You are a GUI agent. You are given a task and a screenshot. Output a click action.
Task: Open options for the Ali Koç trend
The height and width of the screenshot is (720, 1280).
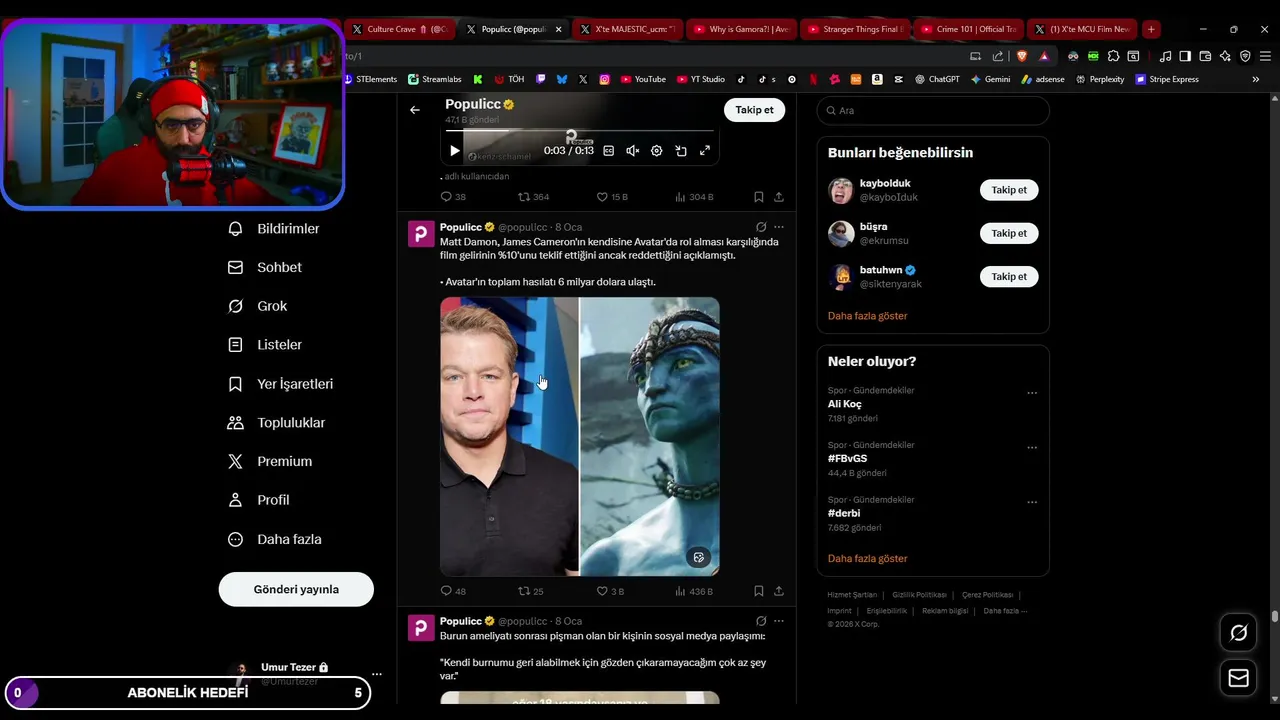click(1032, 393)
